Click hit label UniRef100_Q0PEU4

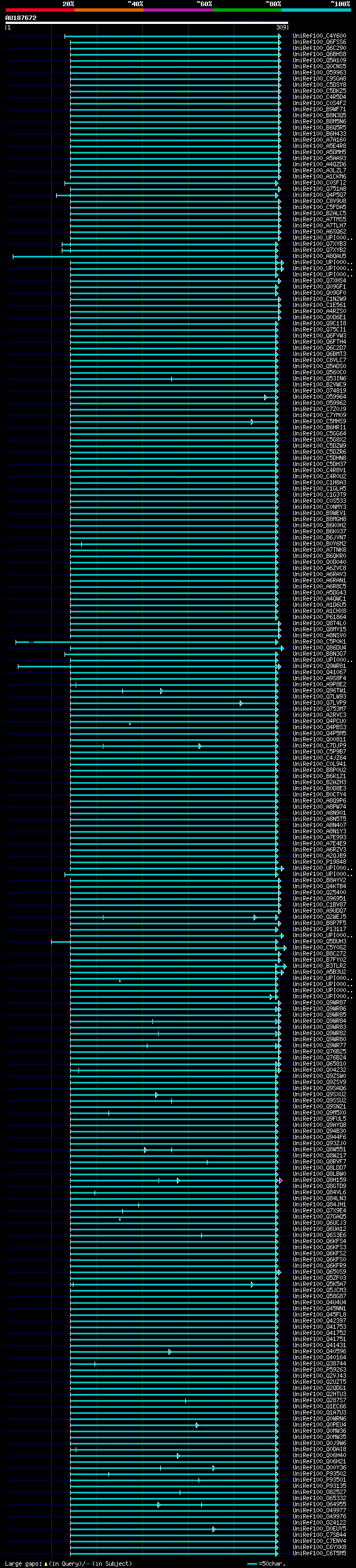[319, 1424]
